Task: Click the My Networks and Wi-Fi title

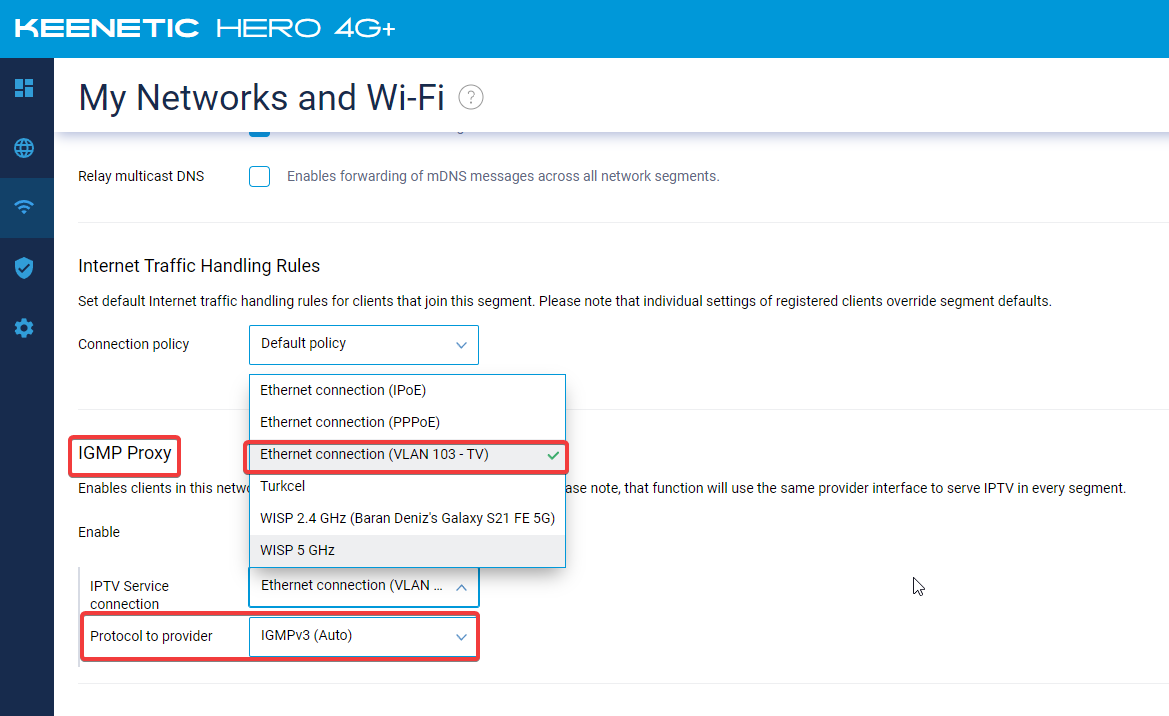Action: [262, 98]
